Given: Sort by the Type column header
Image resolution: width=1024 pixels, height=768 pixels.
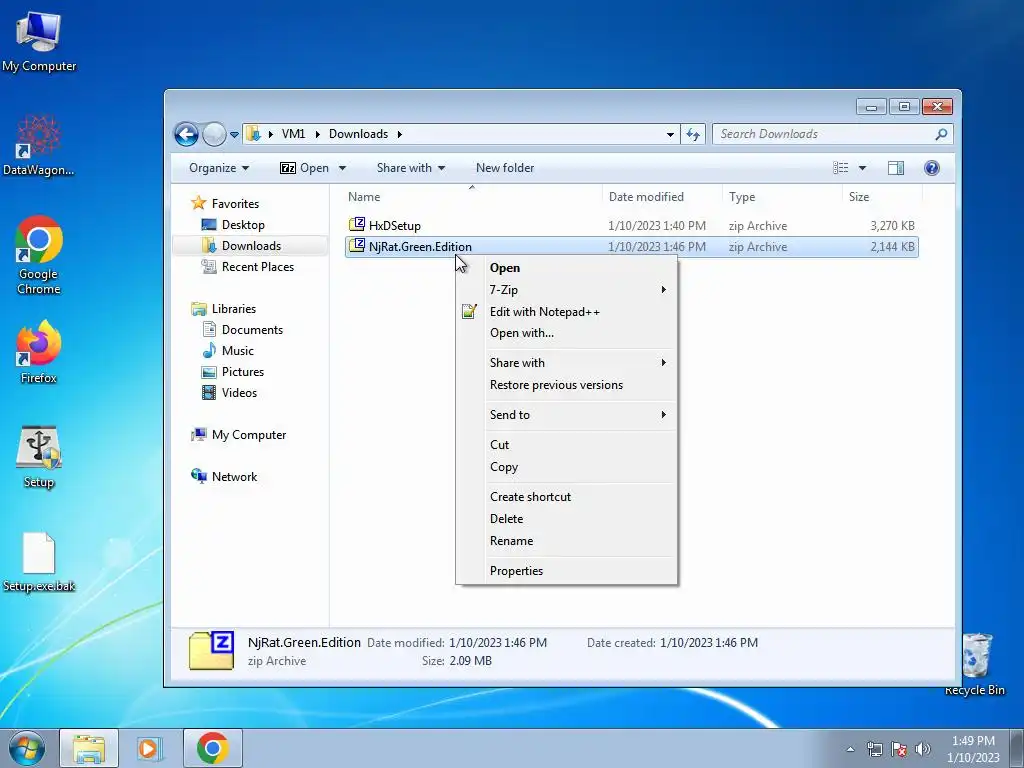Looking at the screenshot, I should click(x=782, y=197).
